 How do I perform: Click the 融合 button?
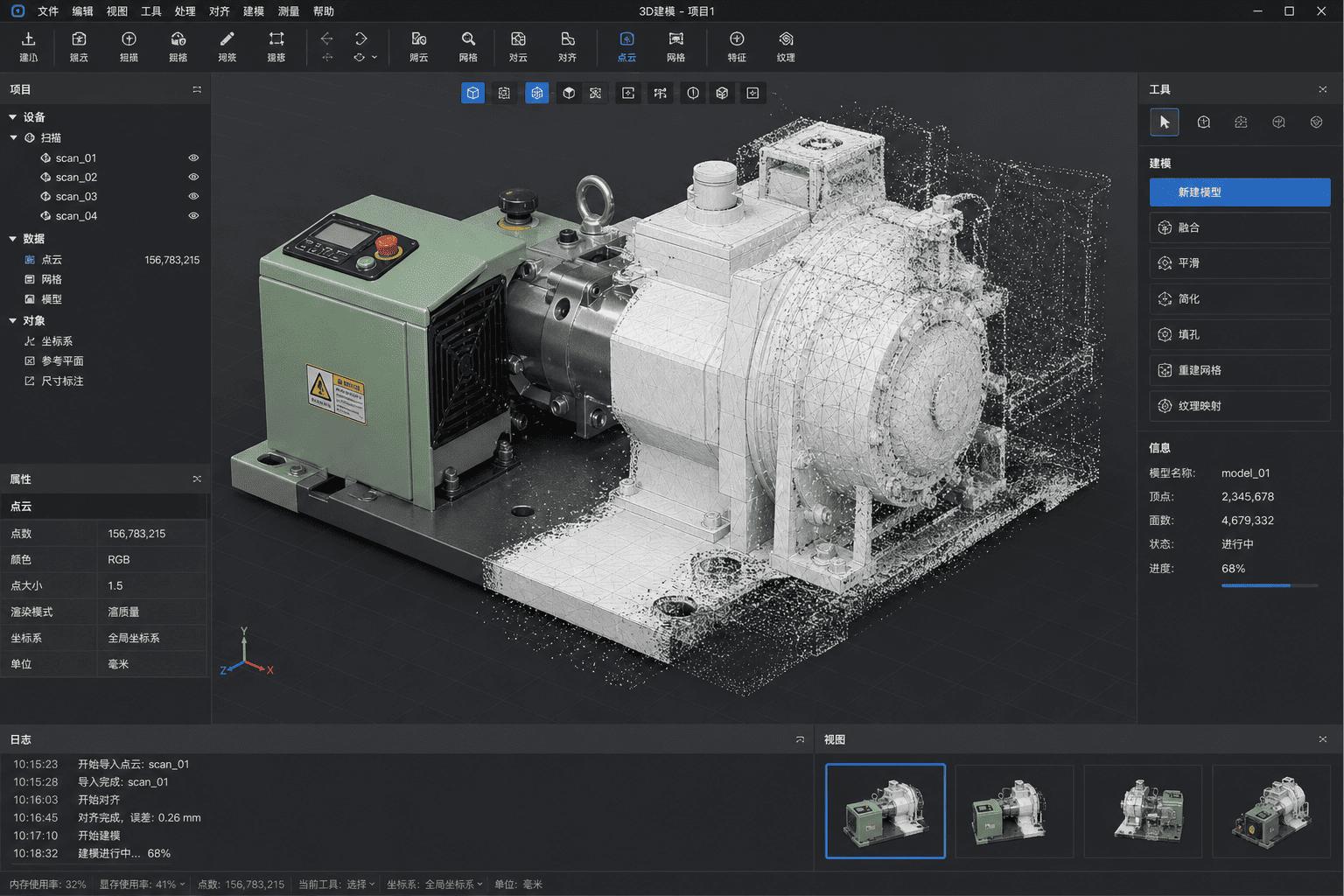[x=1240, y=227]
